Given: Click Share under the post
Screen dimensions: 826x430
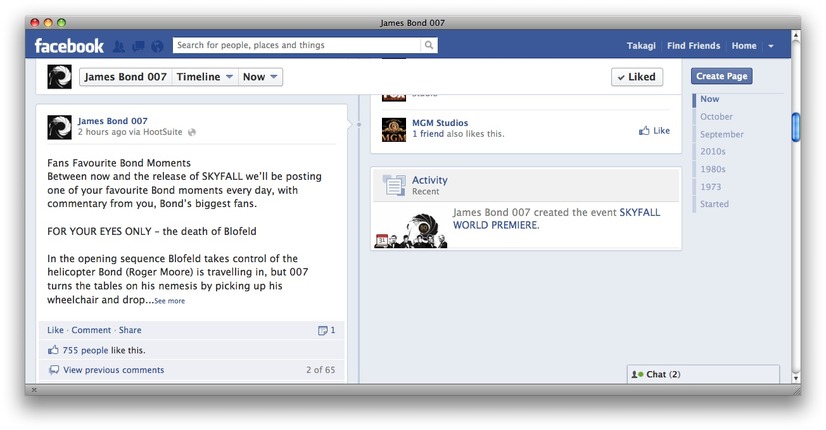Looking at the screenshot, I should (130, 330).
